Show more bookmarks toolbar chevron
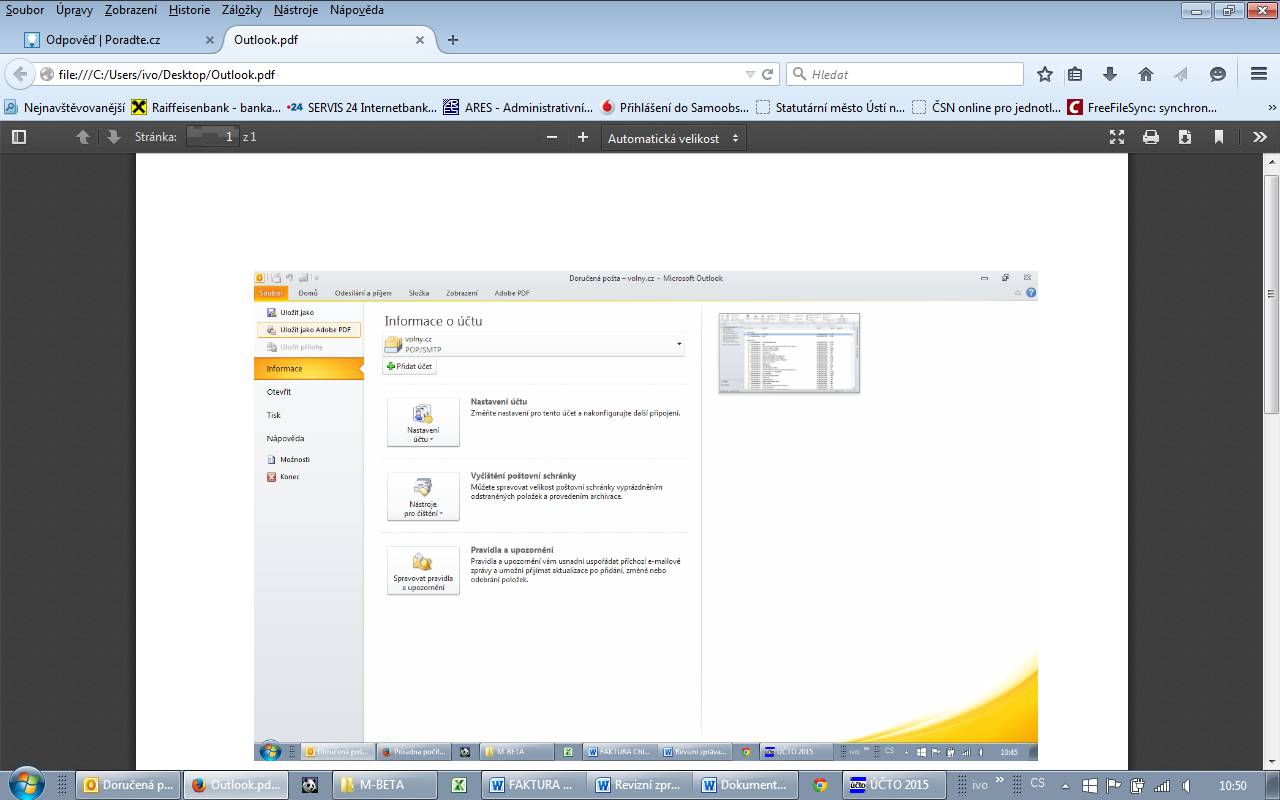Screen dimensions: 1280x800 [x=1272, y=107]
